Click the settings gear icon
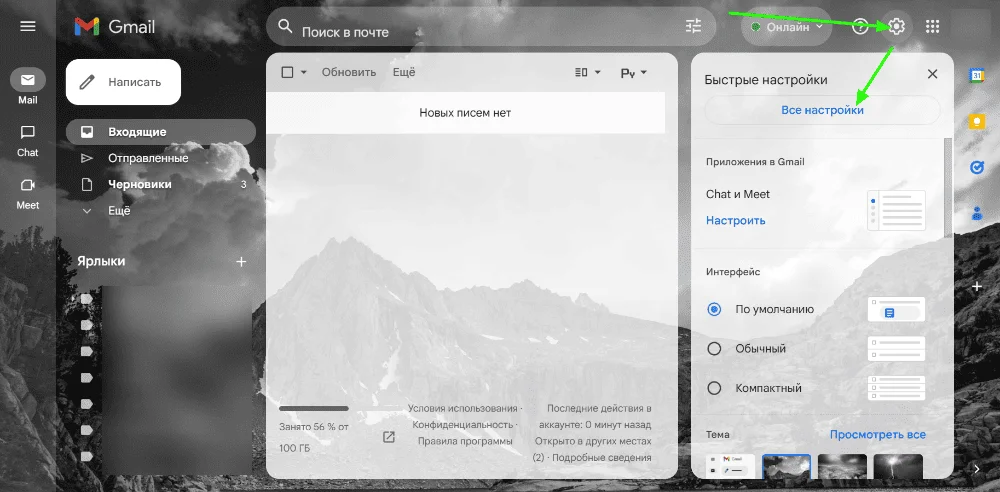 (x=896, y=26)
